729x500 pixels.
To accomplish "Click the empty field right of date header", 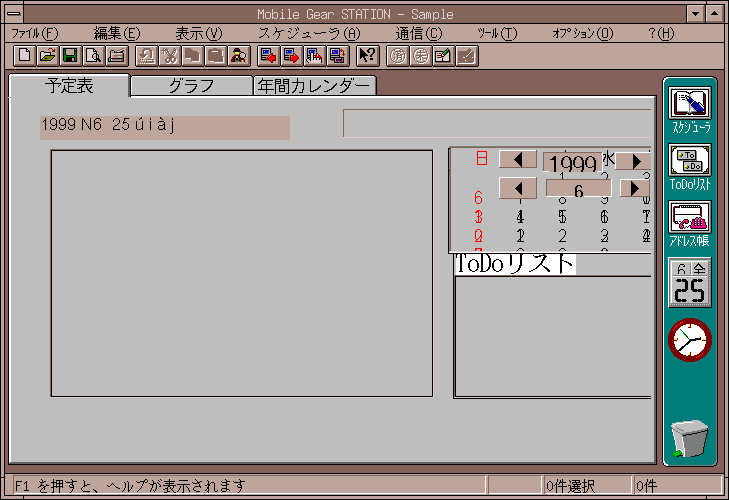I will pyautogui.click(x=497, y=123).
